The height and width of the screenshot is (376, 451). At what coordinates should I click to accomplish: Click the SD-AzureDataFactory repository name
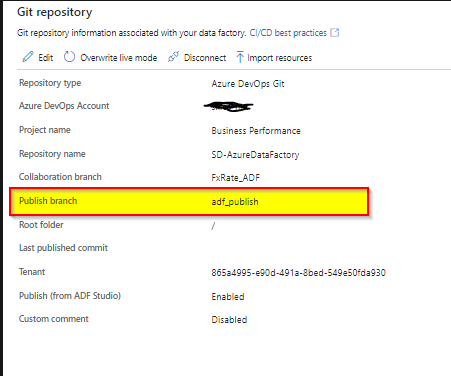click(x=255, y=155)
